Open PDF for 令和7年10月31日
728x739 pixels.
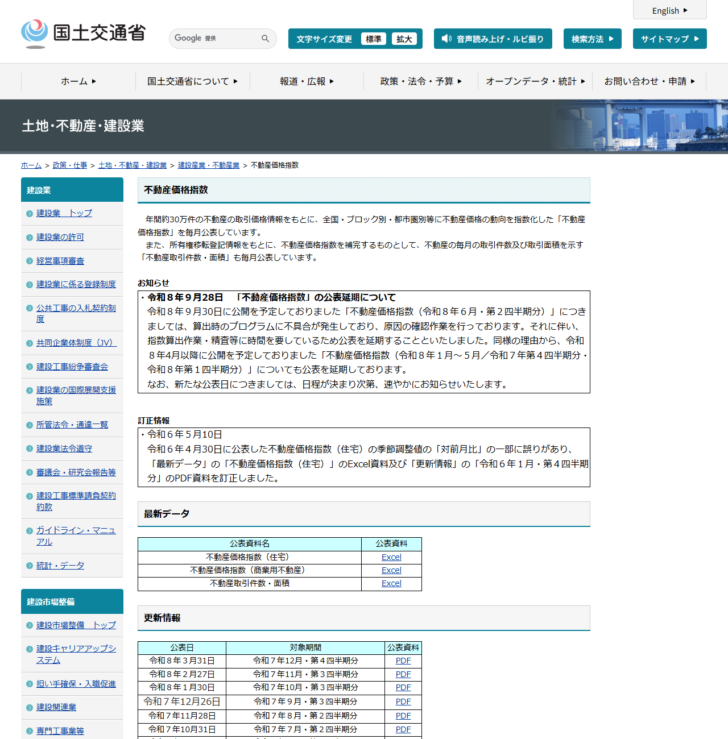[403, 730]
